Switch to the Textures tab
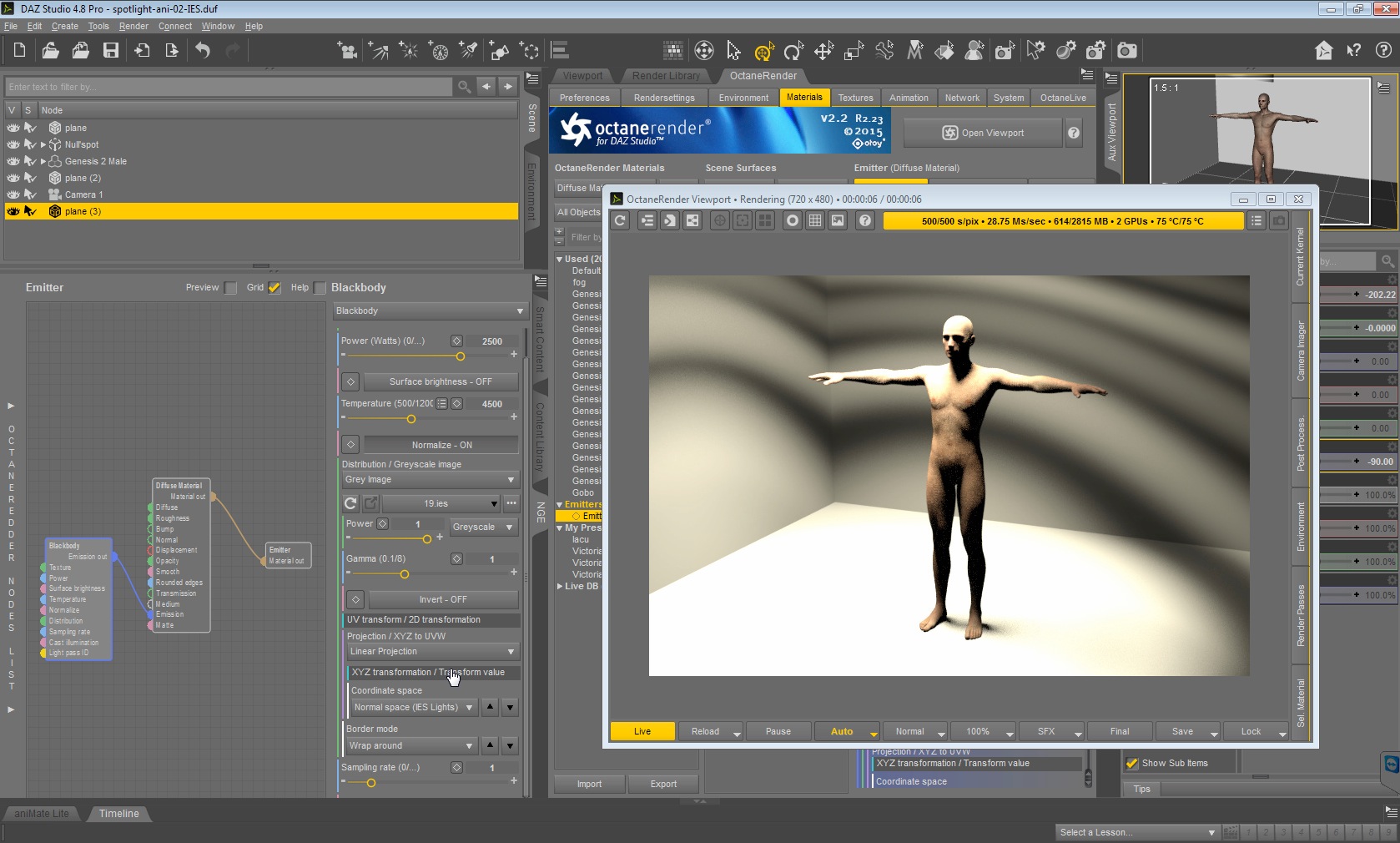Screen dimensions: 1400x843 (855, 98)
